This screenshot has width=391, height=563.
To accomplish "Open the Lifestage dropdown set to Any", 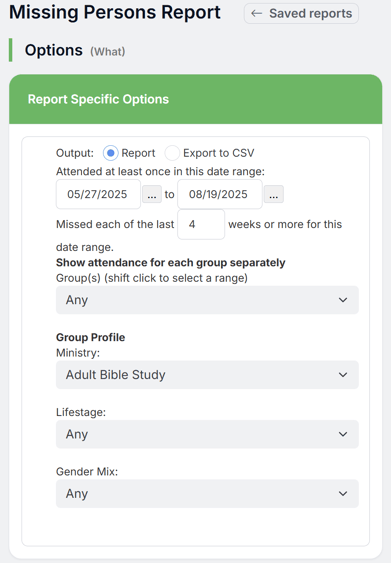I will point(207,434).
